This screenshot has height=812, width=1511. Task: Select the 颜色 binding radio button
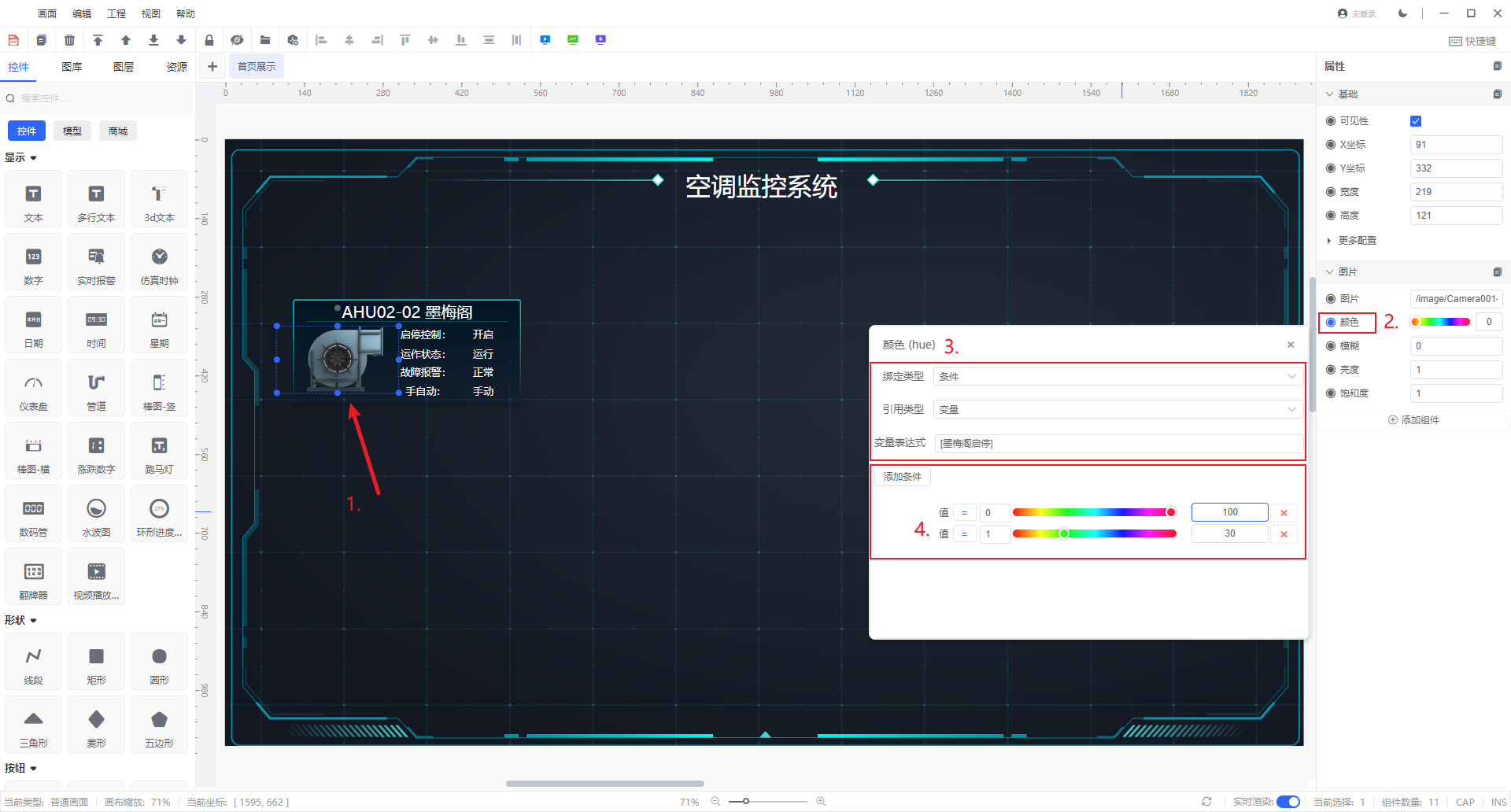tap(1331, 323)
